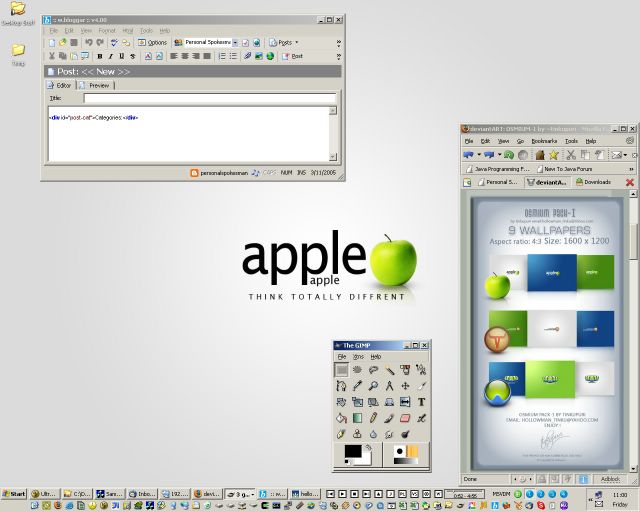Open Java Programming bookmark in Firefox

point(498,169)
